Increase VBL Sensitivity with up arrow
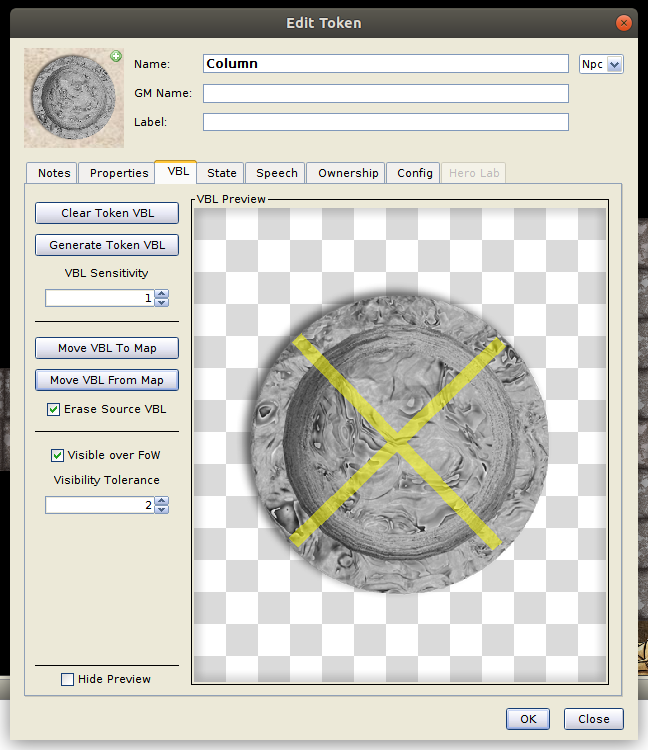Viewport: 648px width, 750px height. point(162,294)
